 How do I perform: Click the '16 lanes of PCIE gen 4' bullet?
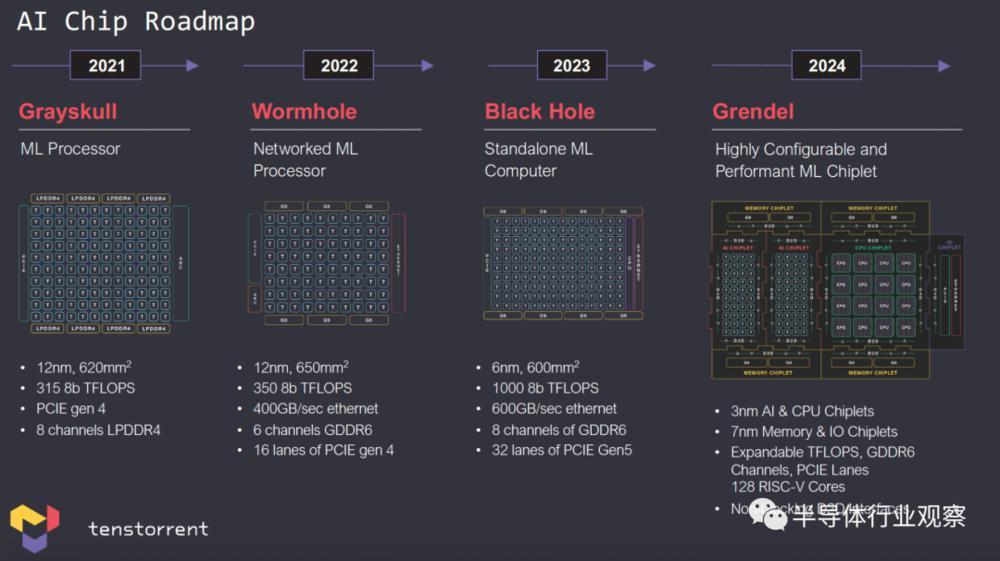click(x=323, y=450)
